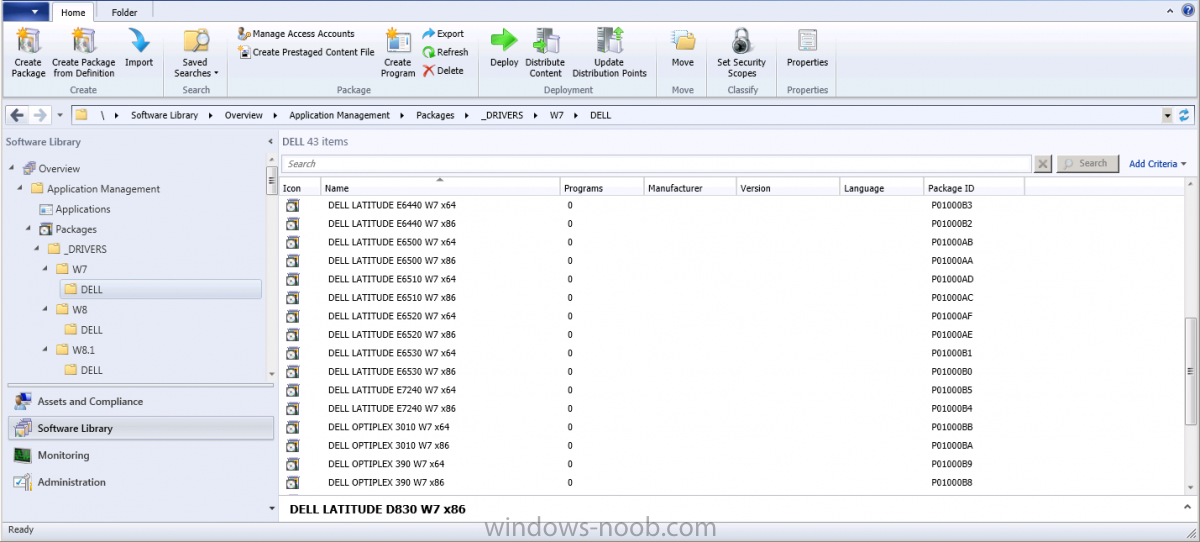This screenshot has height=542, width=1200.
Task: Clear the search with X button
Action: coord(1043,164)
